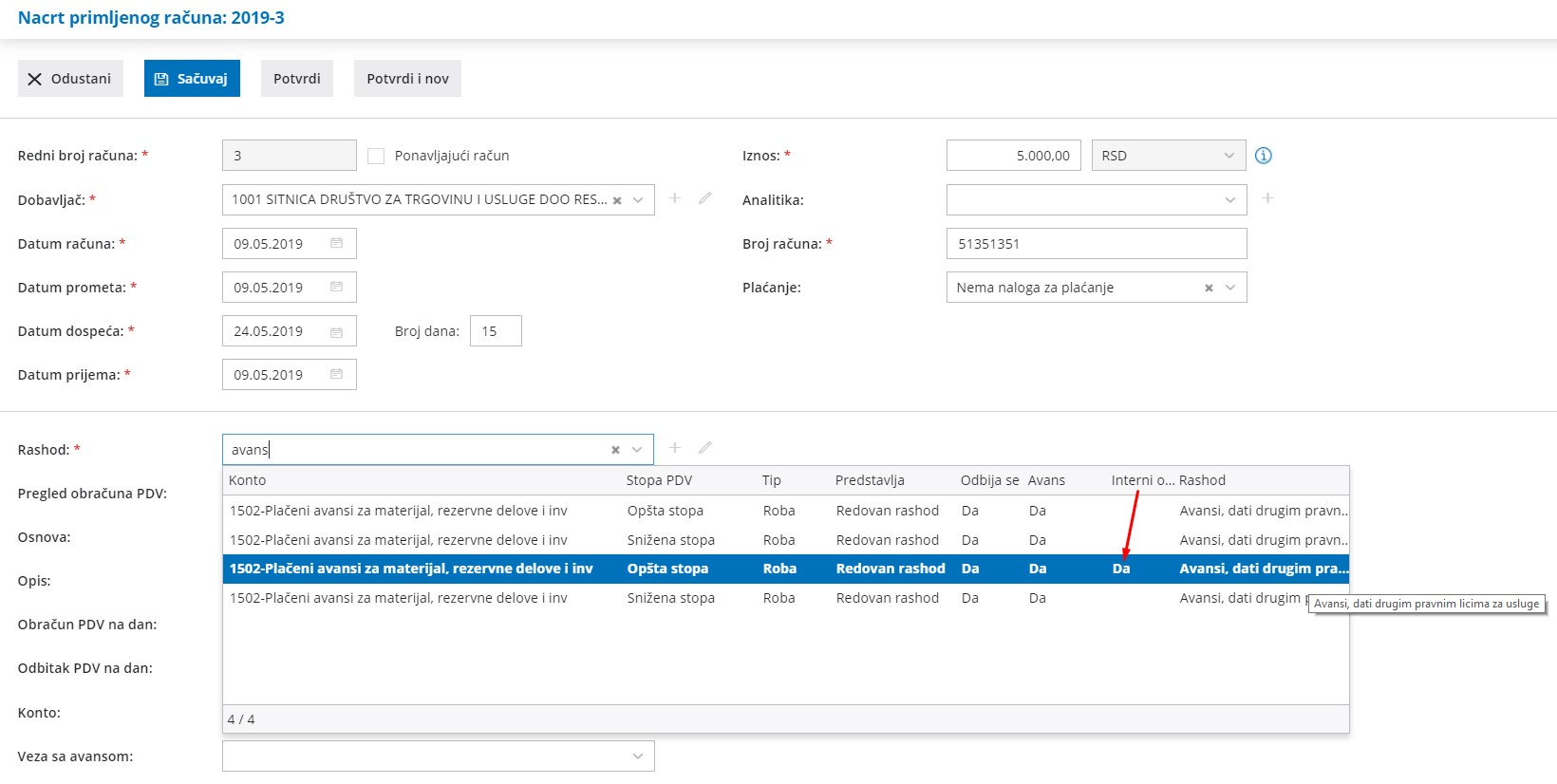Click the Avans column header
Image resolution: width=1557 pixels, height=784 pixels.
coord(1046,480)
